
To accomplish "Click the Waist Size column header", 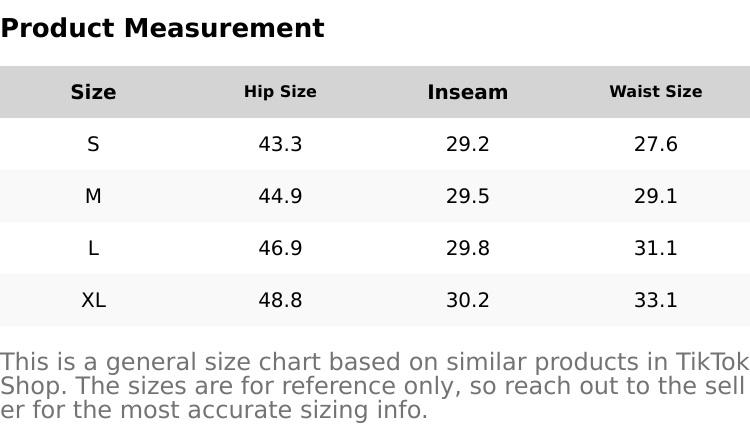I will pyautogui.click(x=655, y=92).
